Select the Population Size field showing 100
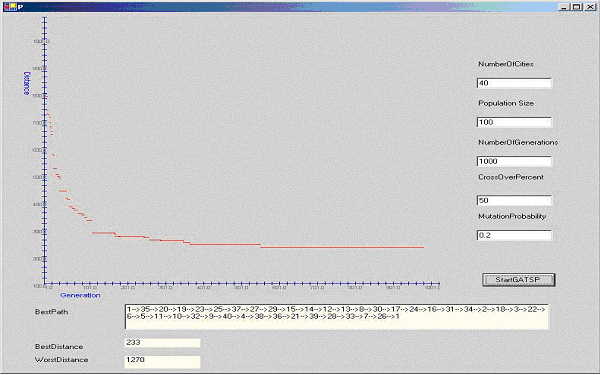 coord(514,122)
